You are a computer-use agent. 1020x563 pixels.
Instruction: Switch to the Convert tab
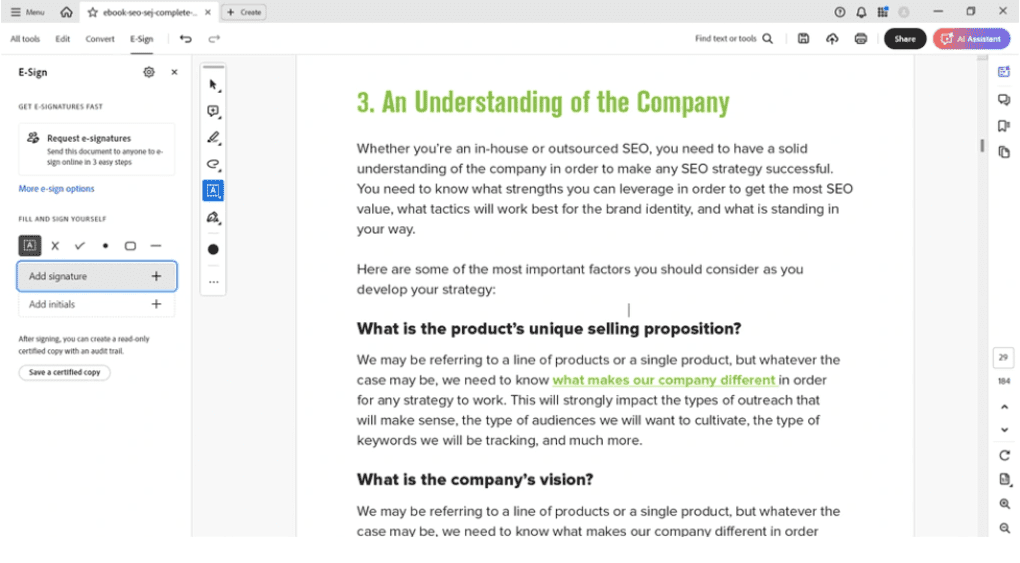tap(100, 39)
